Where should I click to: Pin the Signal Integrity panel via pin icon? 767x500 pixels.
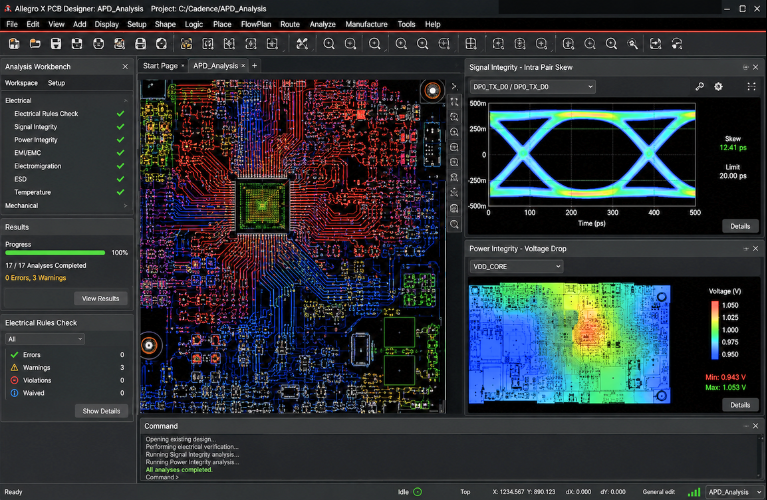point(745,68)
